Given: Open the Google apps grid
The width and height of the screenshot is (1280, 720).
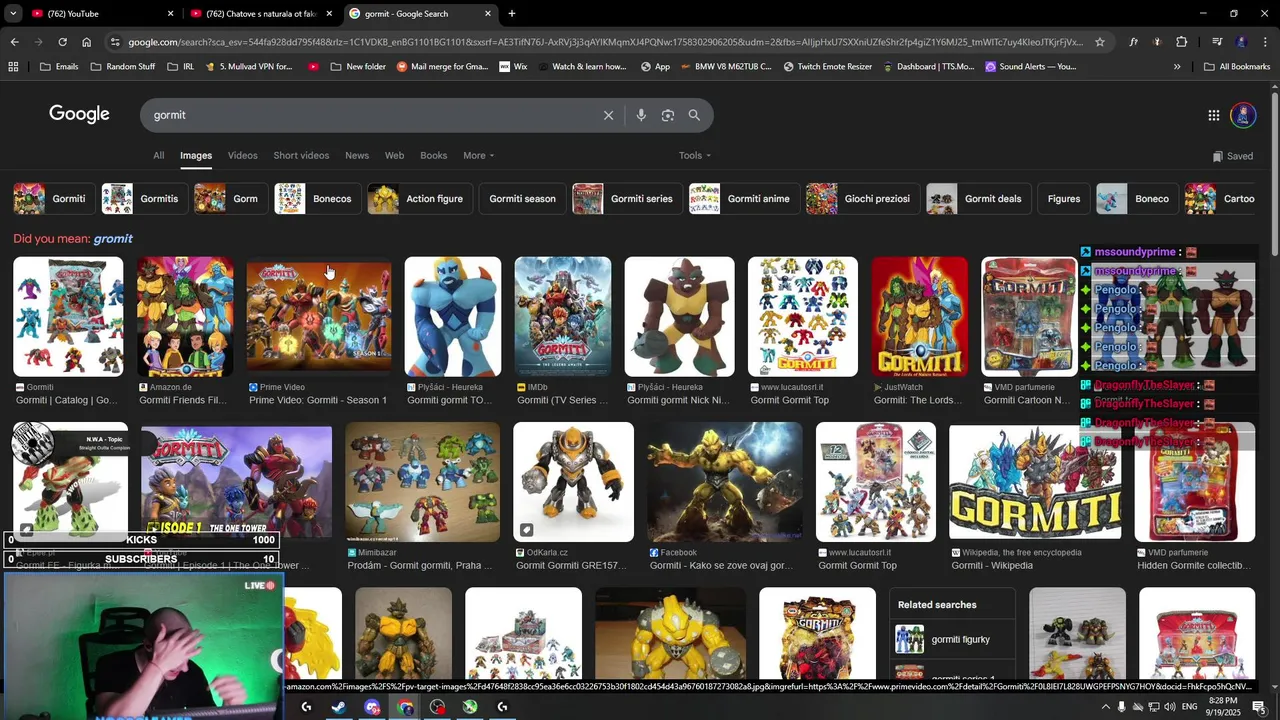Looking at the screenshot, I should (x=1213, y=115).
